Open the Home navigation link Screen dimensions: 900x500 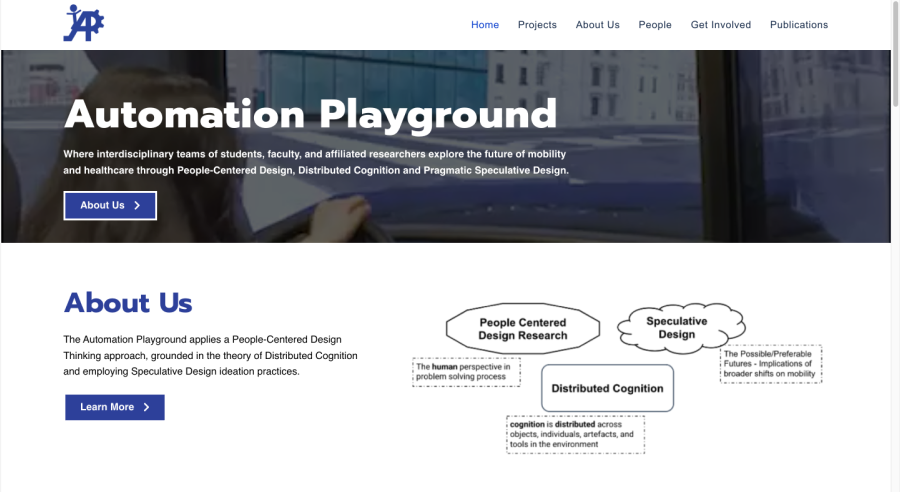[x=485, y=25]
